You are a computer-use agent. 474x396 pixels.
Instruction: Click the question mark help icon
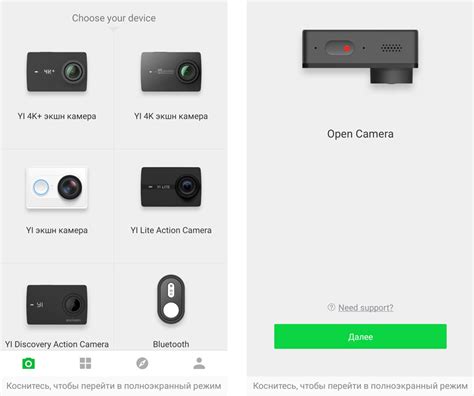coord(331,307)
